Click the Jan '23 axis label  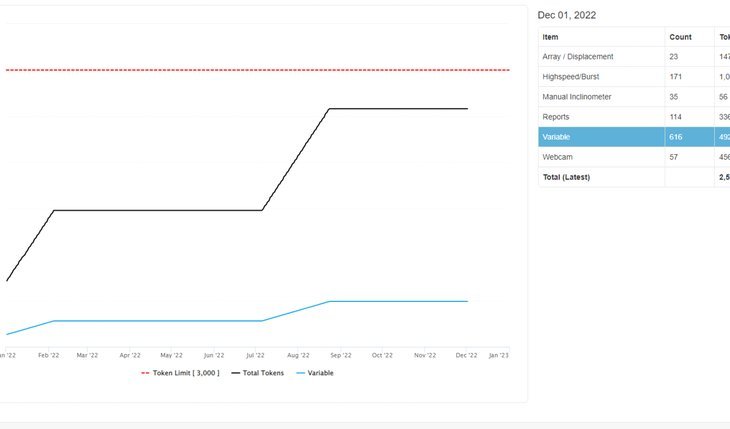499,355
